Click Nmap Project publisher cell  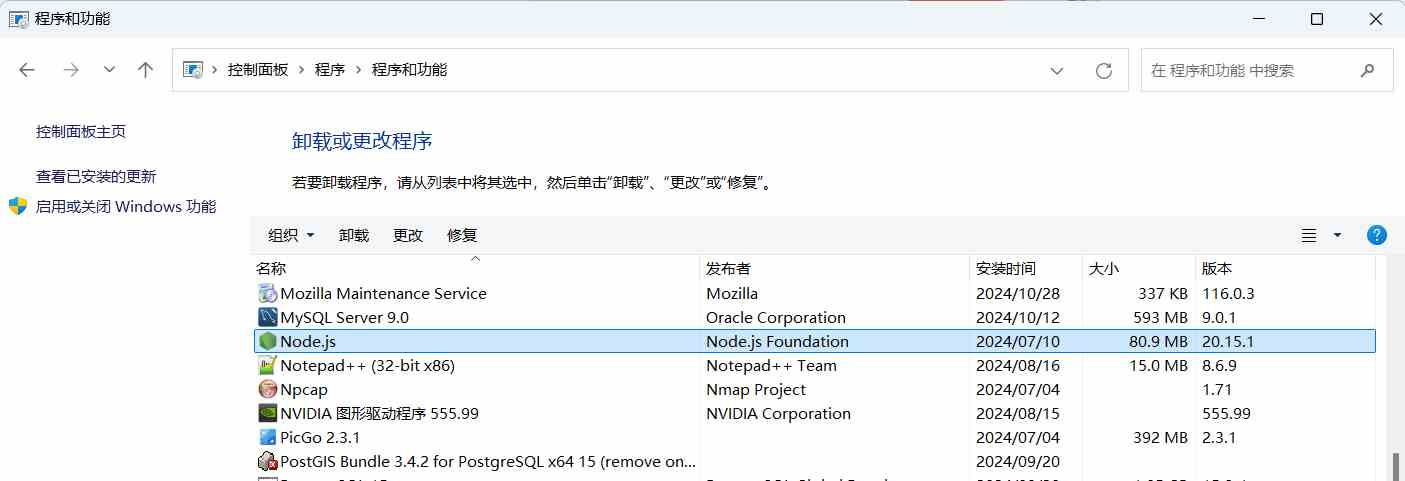click(x=756, y=389)
